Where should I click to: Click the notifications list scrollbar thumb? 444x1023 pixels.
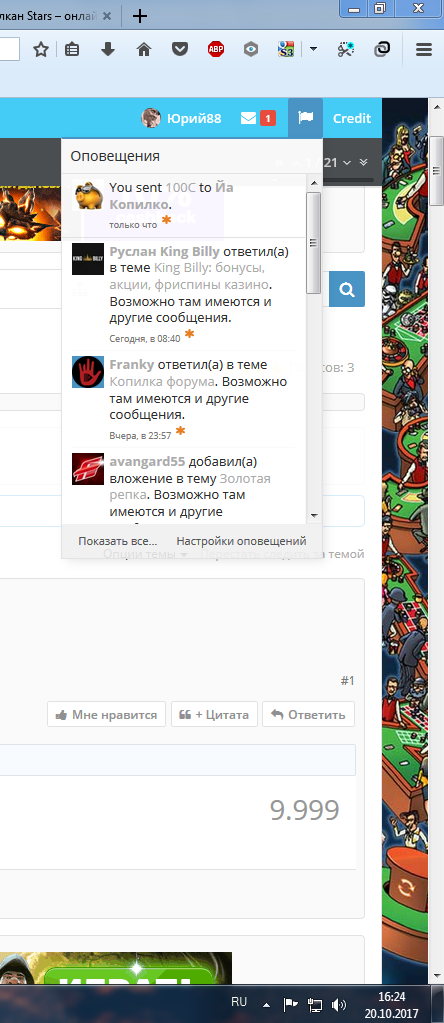[314, 243]
